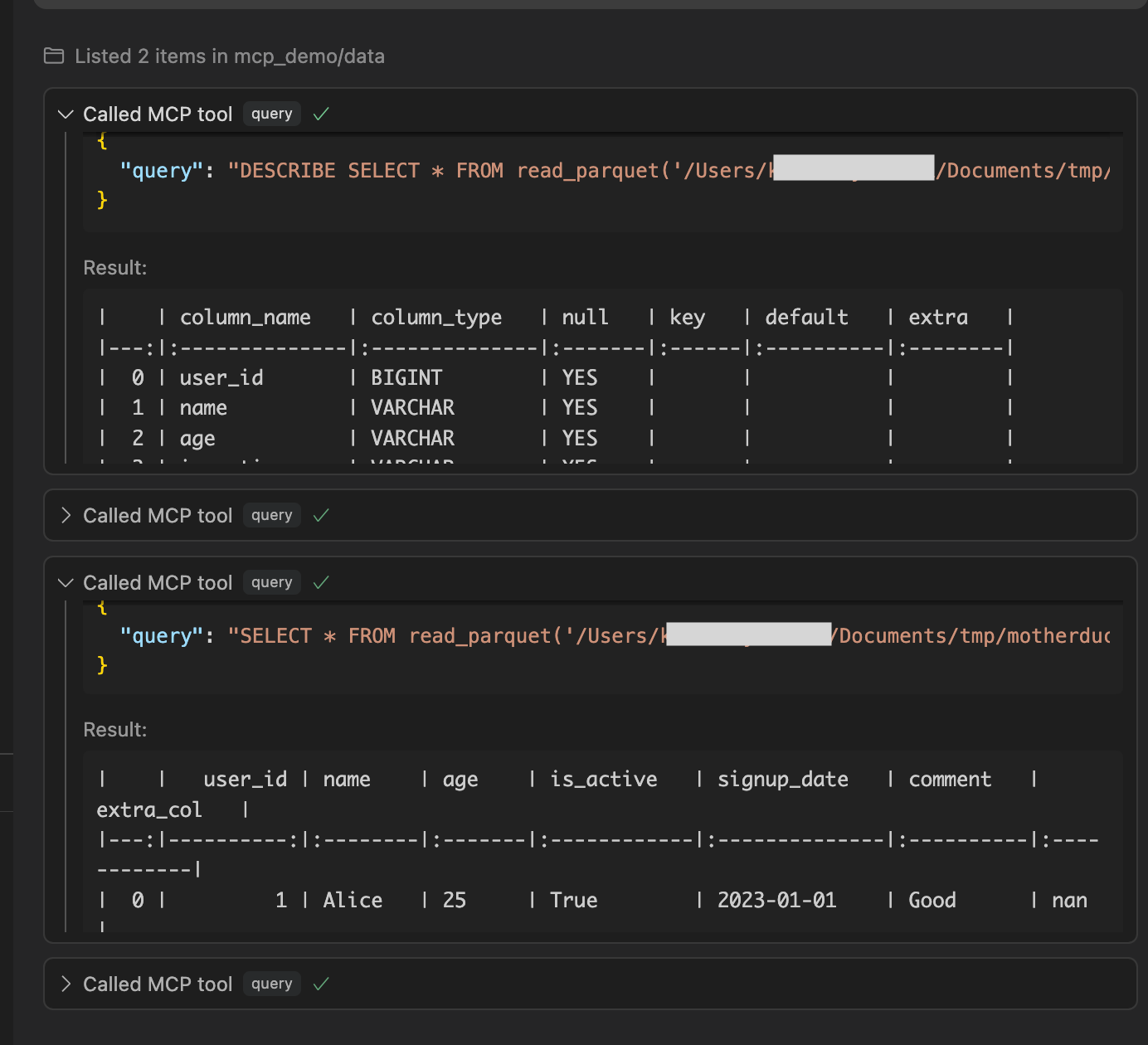Click the comment header cell
Image resolution: width=1148 pixels, height=1045 pixels.
click(950, 780)
